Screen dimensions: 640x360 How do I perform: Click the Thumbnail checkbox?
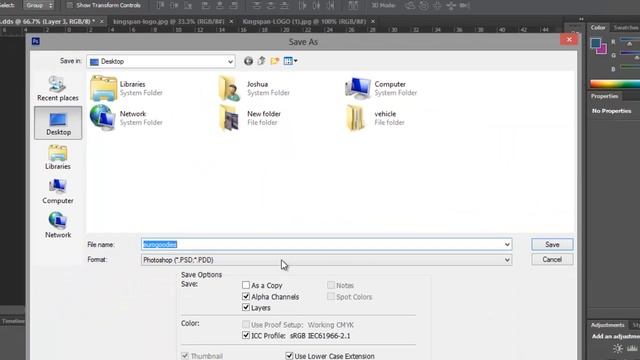coord(185,356)
